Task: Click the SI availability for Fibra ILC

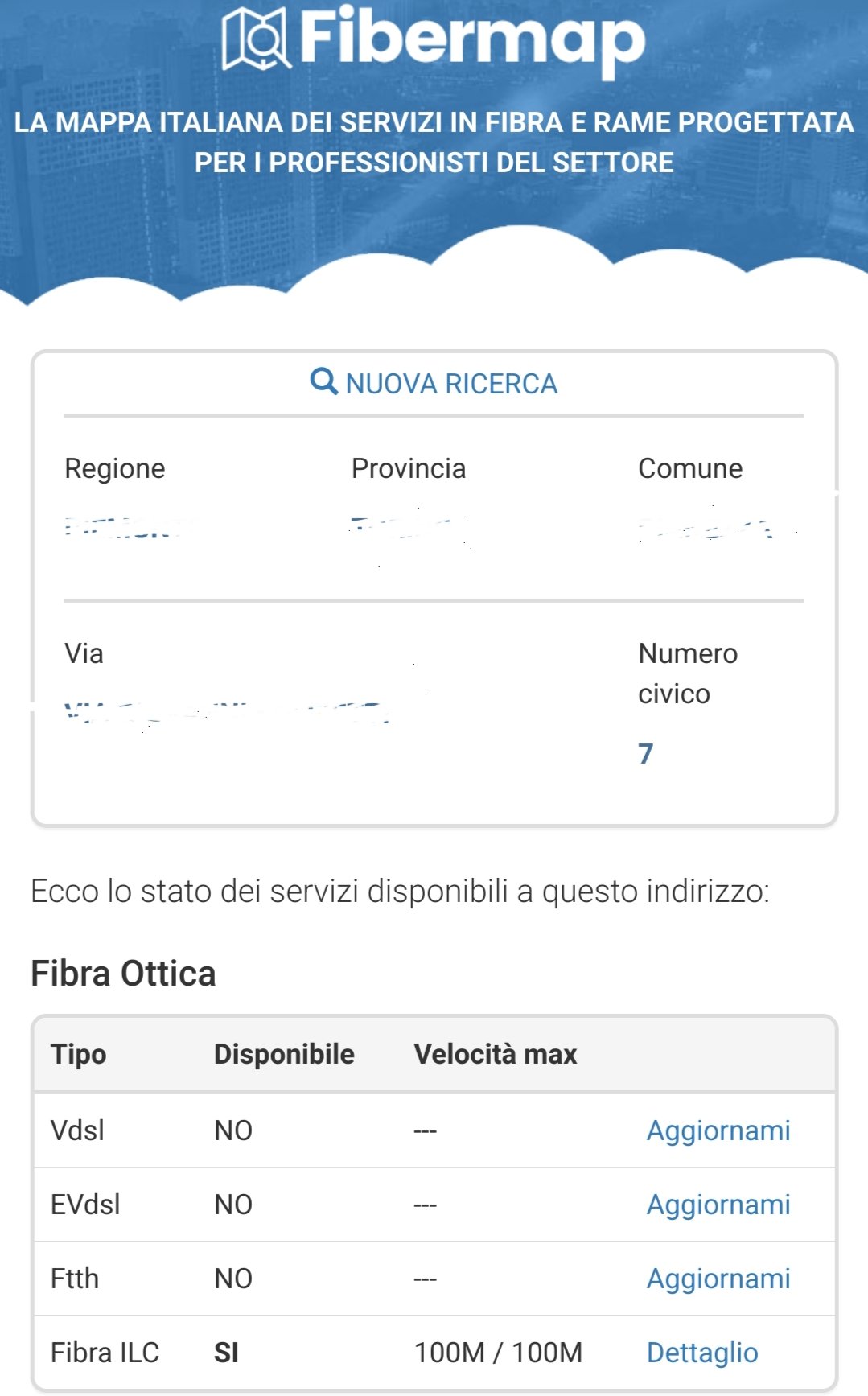Action: [x=226, y=1353]
